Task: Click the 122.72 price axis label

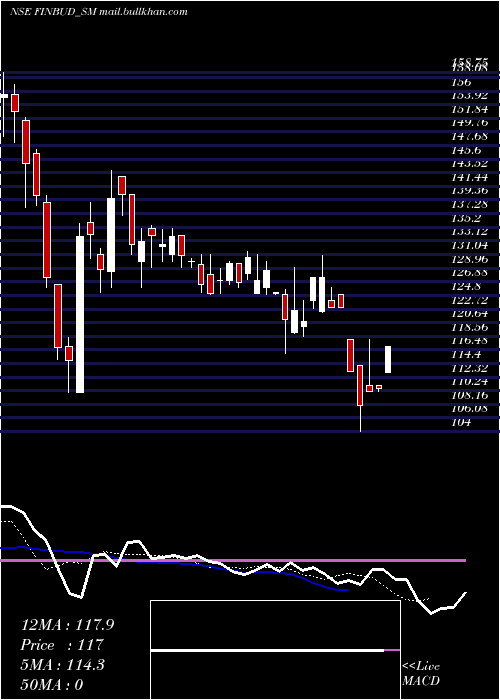Action: pyautogui.click(x=469, y=300)
